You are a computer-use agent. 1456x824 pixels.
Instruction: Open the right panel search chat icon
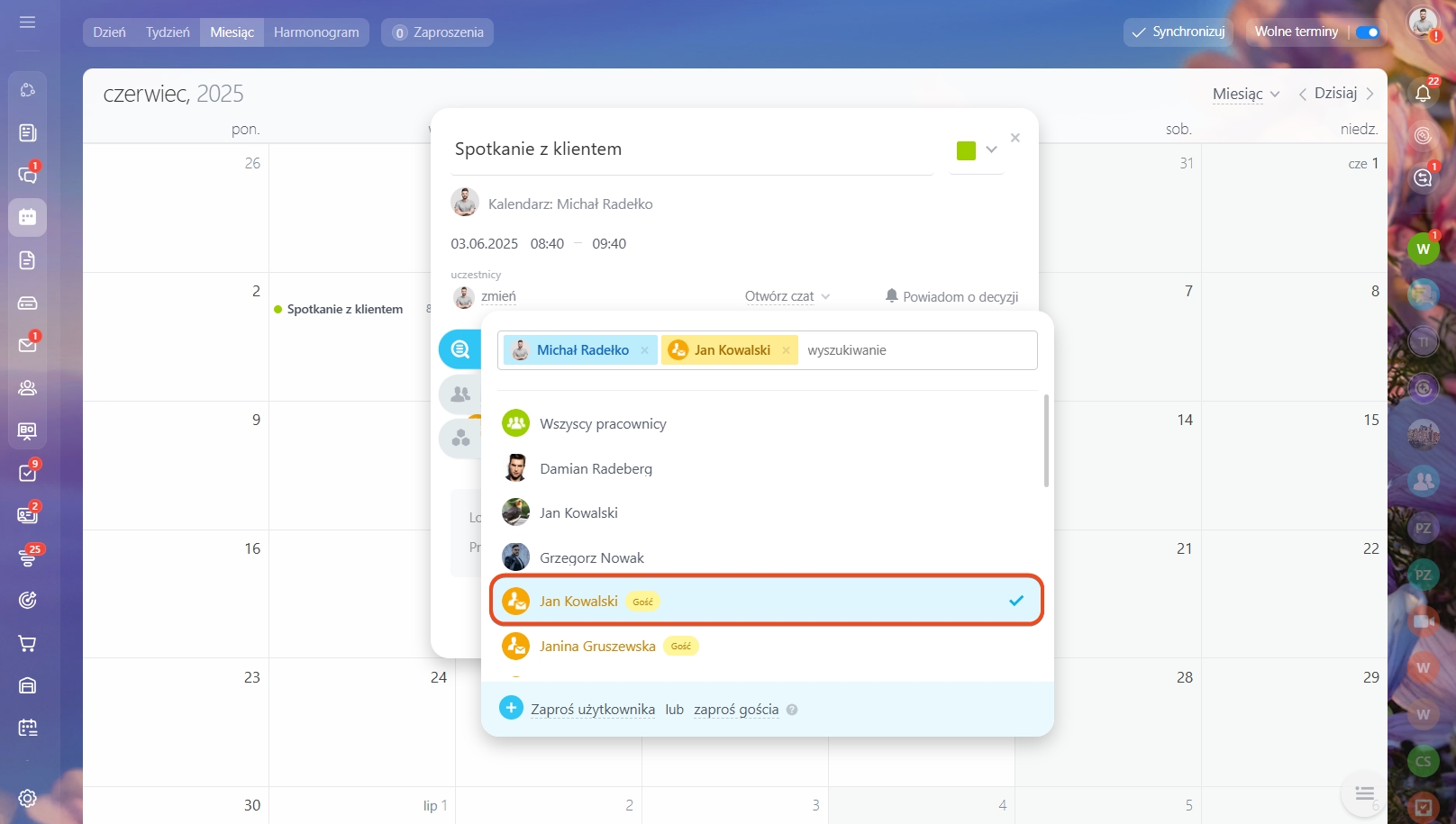(x=1423, y=177)
